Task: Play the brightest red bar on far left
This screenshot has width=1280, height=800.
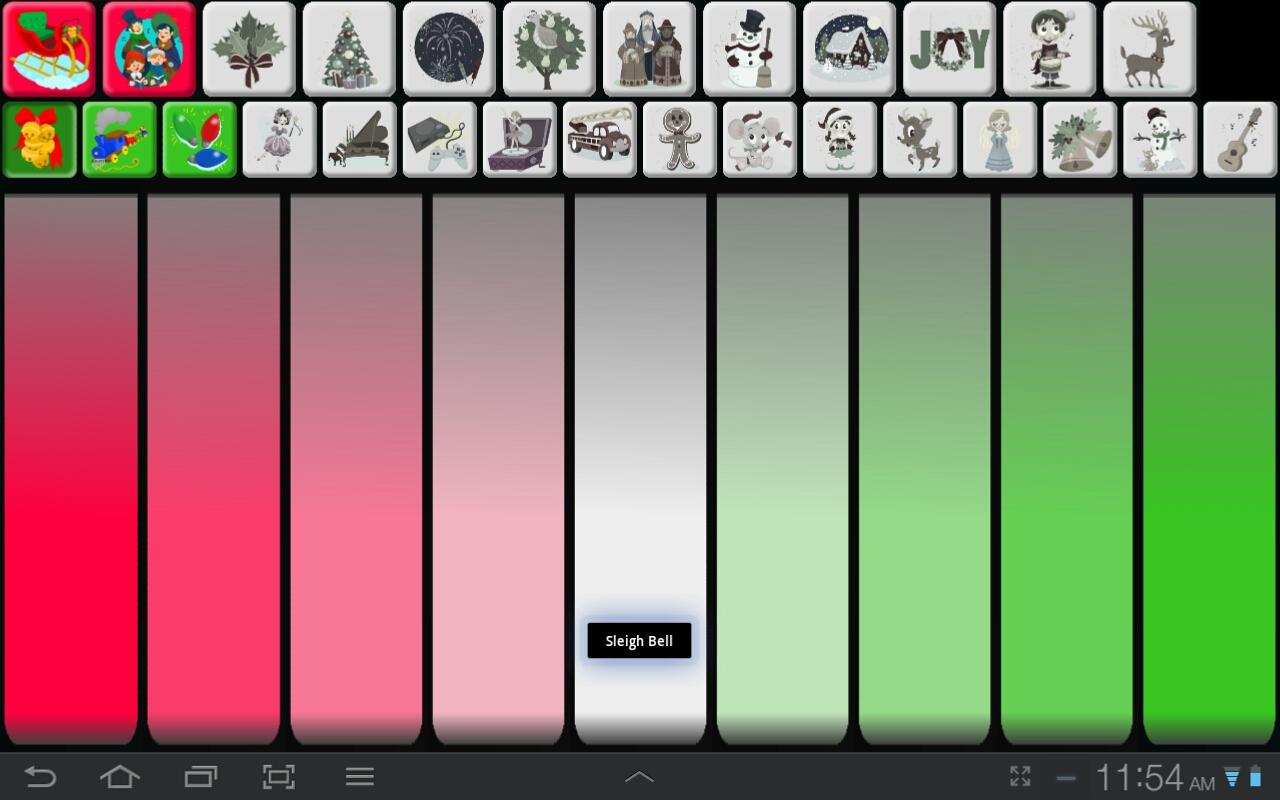Action: tap(71, 470)
